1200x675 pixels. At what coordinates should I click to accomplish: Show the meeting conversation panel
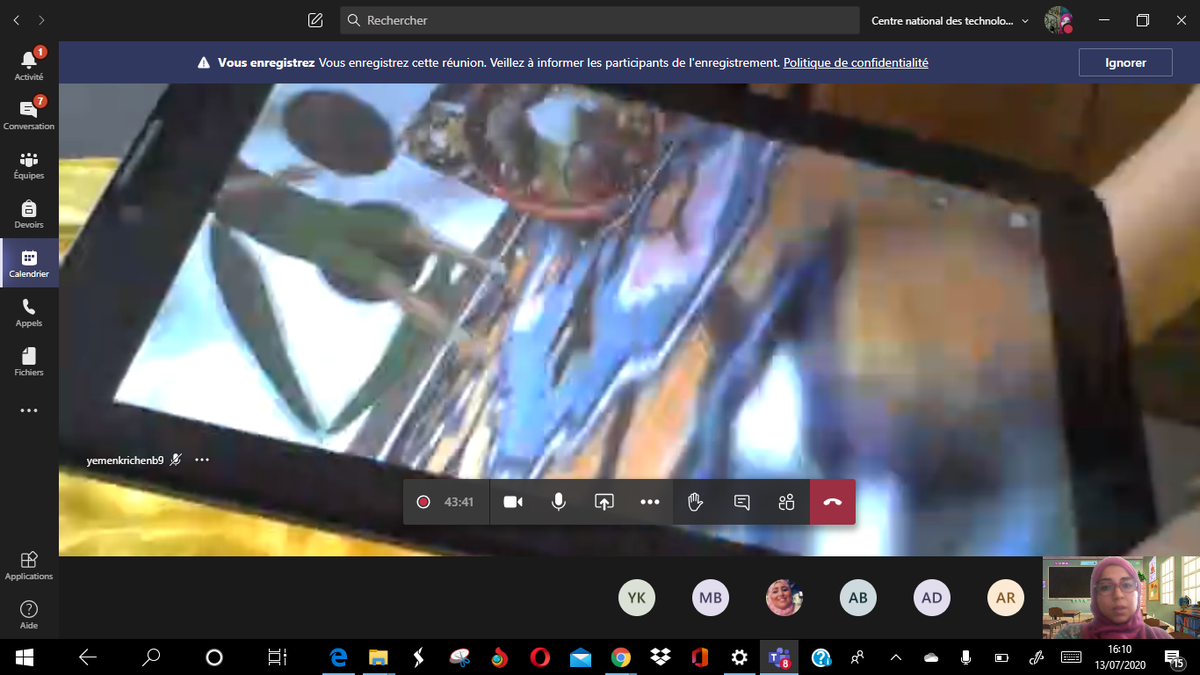click(741, 502)
